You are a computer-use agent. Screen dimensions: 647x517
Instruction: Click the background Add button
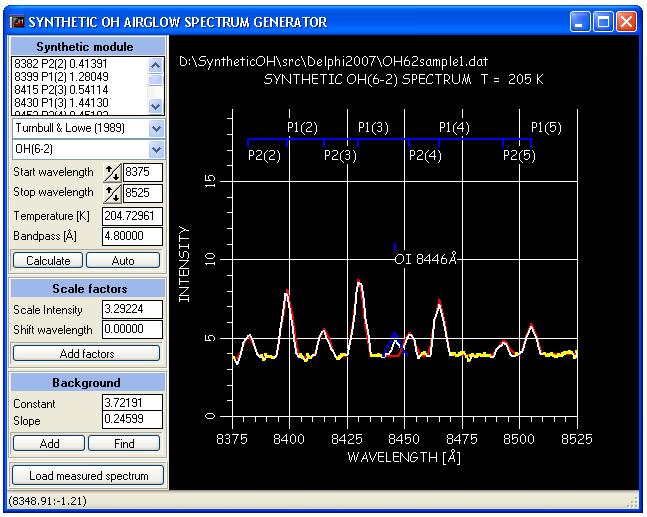[x=49, y=444]
